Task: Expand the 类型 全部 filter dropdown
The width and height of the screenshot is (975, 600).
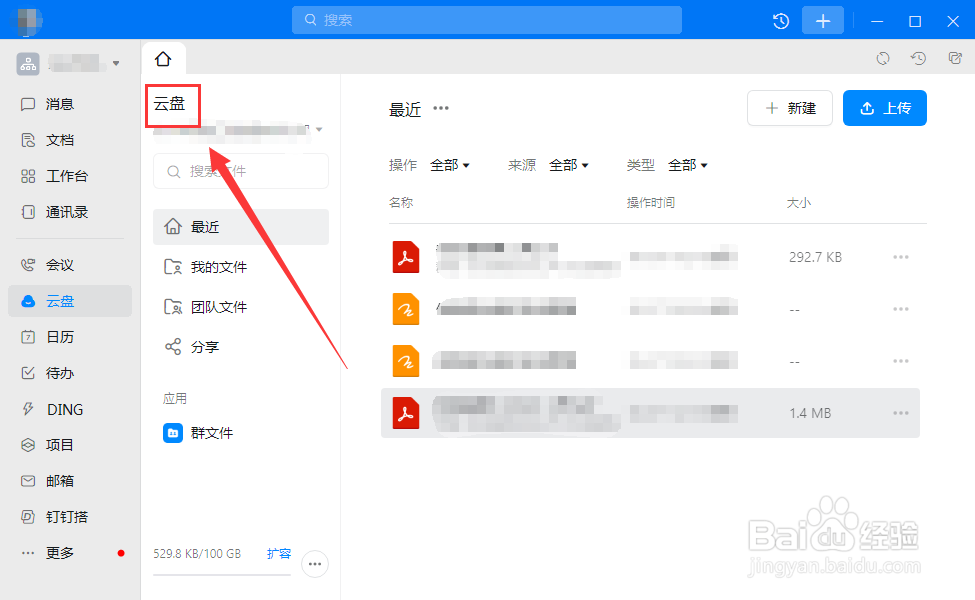Action: tap(687, 165)
